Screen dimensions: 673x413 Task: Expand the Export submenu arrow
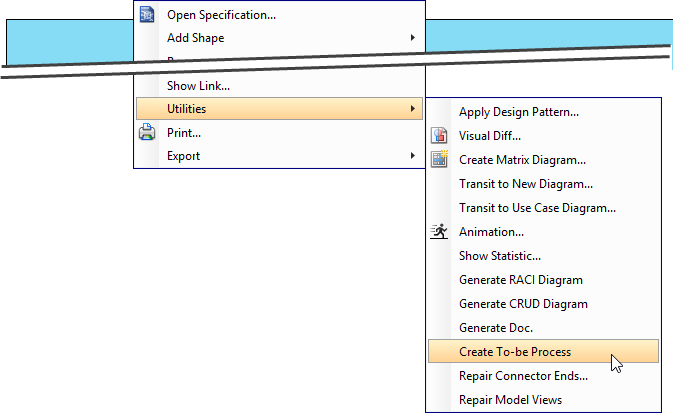click(x=413, y=156)
